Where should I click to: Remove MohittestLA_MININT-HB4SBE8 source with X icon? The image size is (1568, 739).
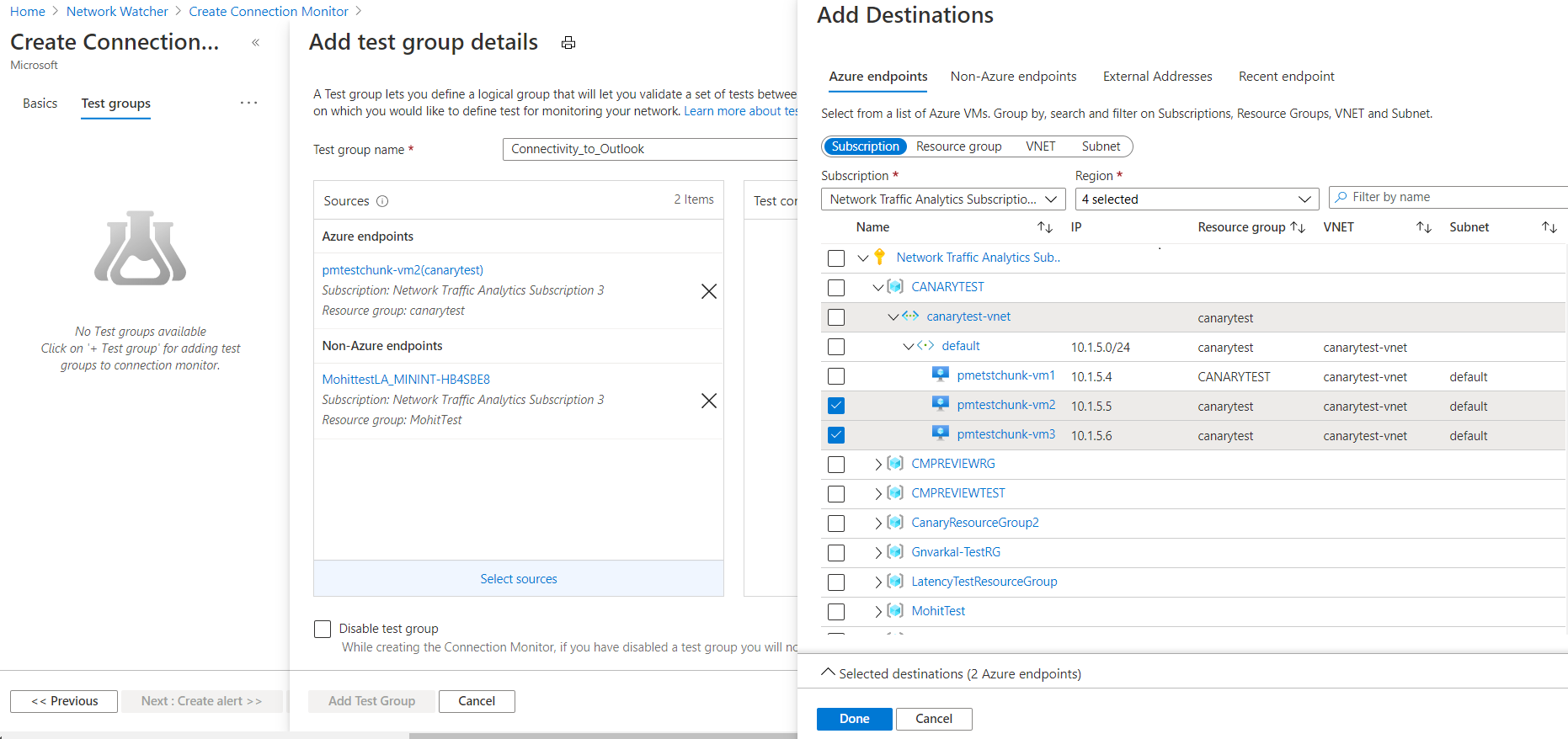click(709, 401)
